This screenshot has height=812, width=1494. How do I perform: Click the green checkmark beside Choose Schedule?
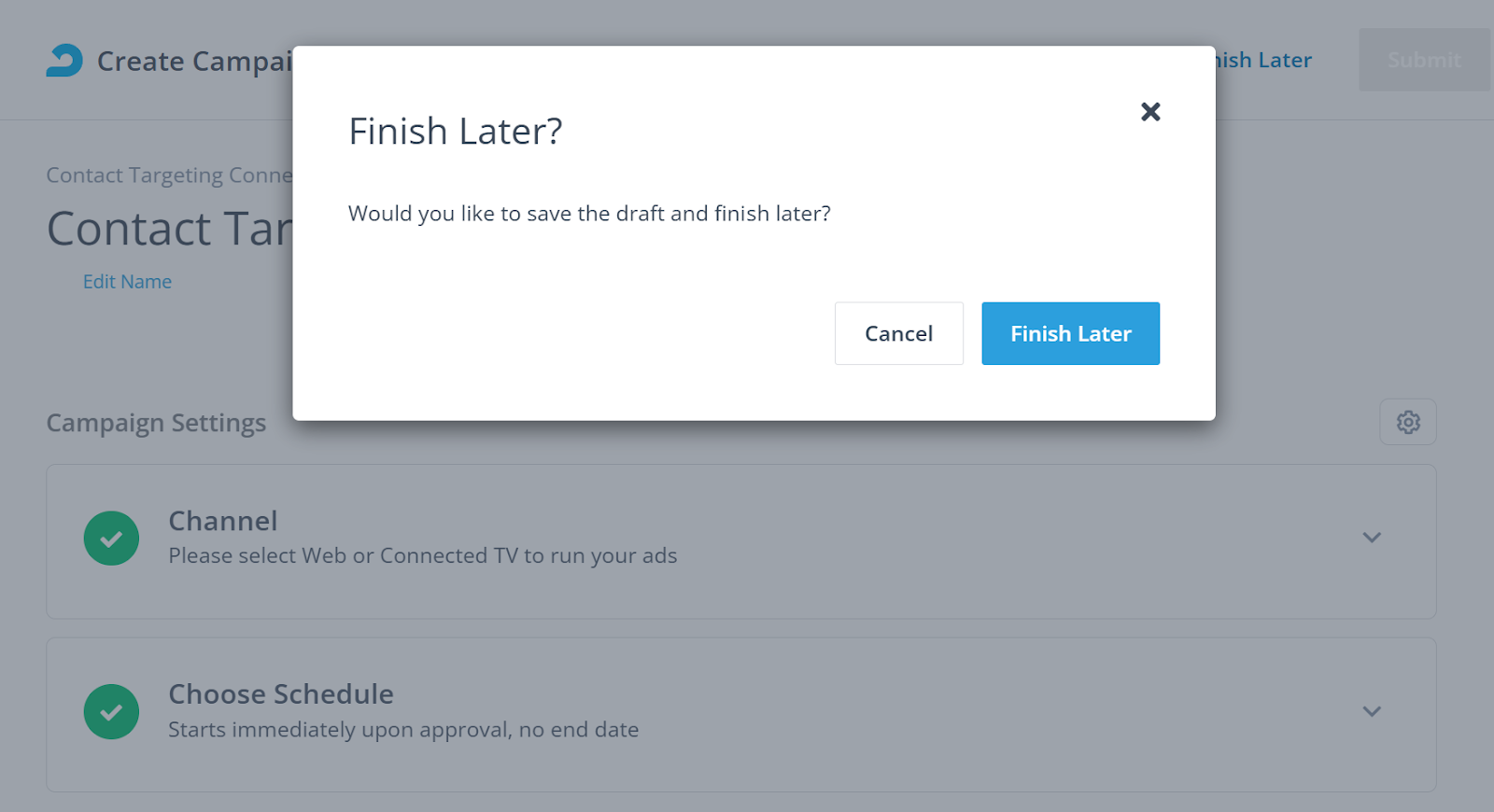pyautogui.click(x=111, y=712)
